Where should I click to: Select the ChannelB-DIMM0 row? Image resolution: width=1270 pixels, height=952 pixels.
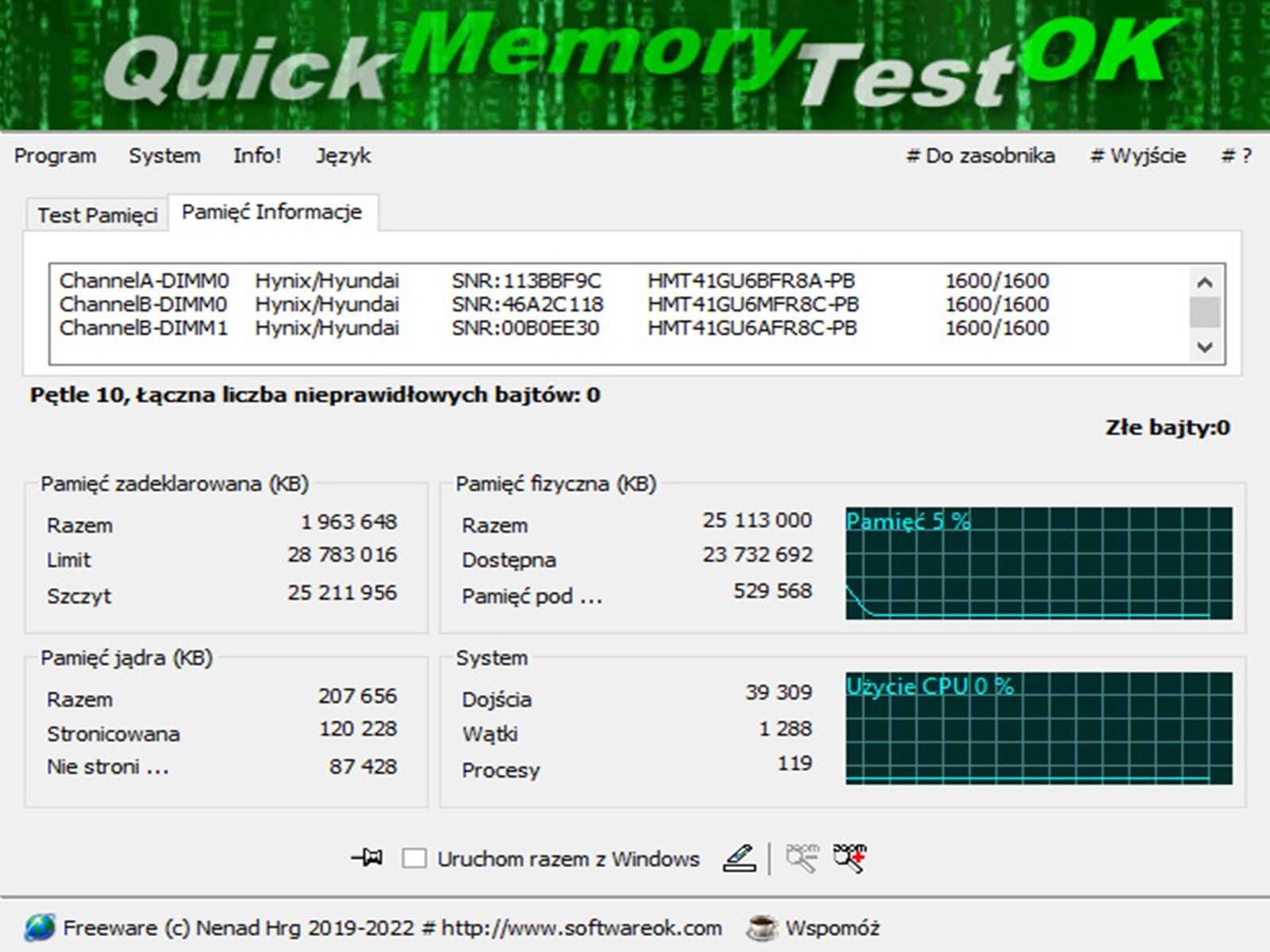point(554,305)
